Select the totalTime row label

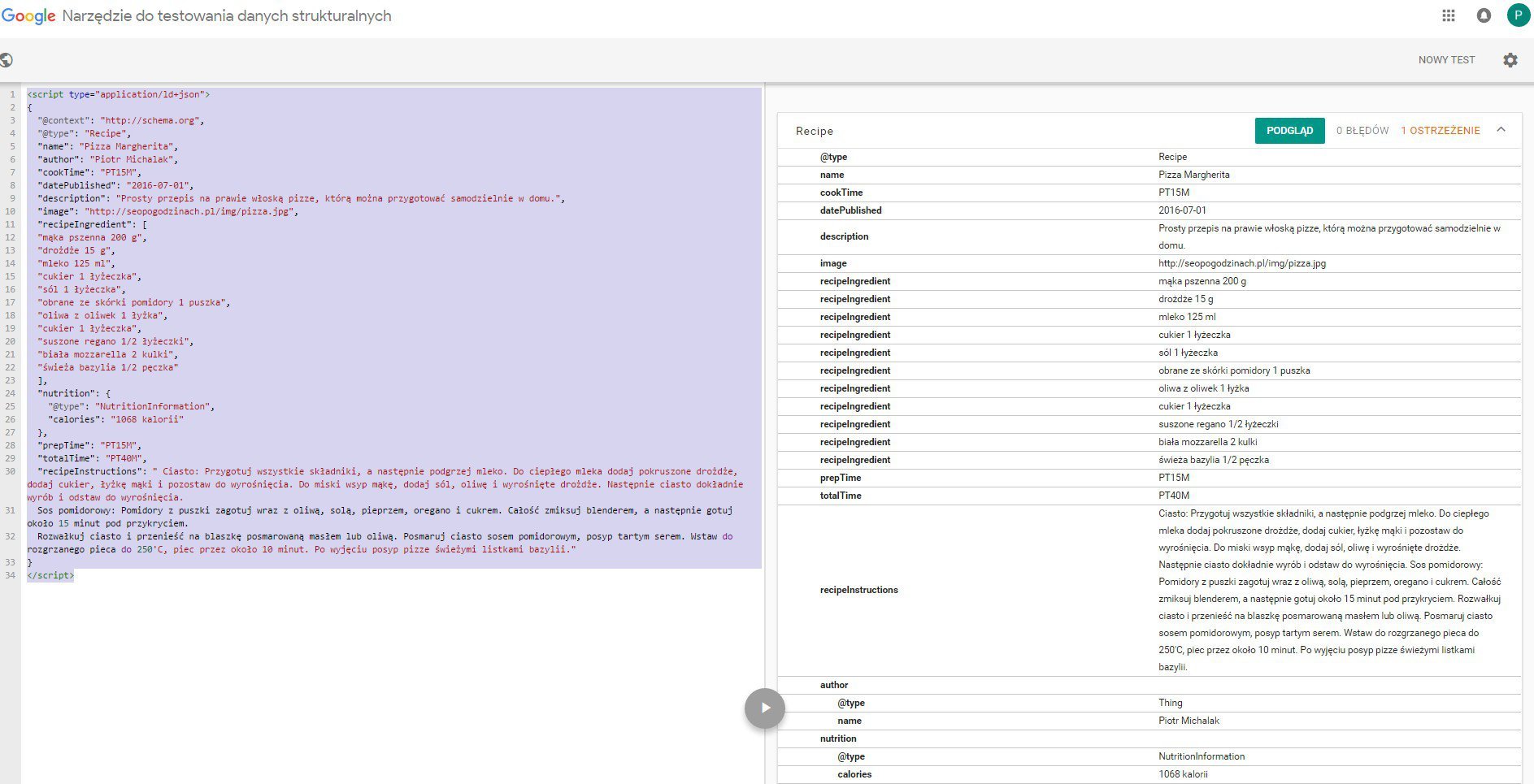[x=840, y=496]
